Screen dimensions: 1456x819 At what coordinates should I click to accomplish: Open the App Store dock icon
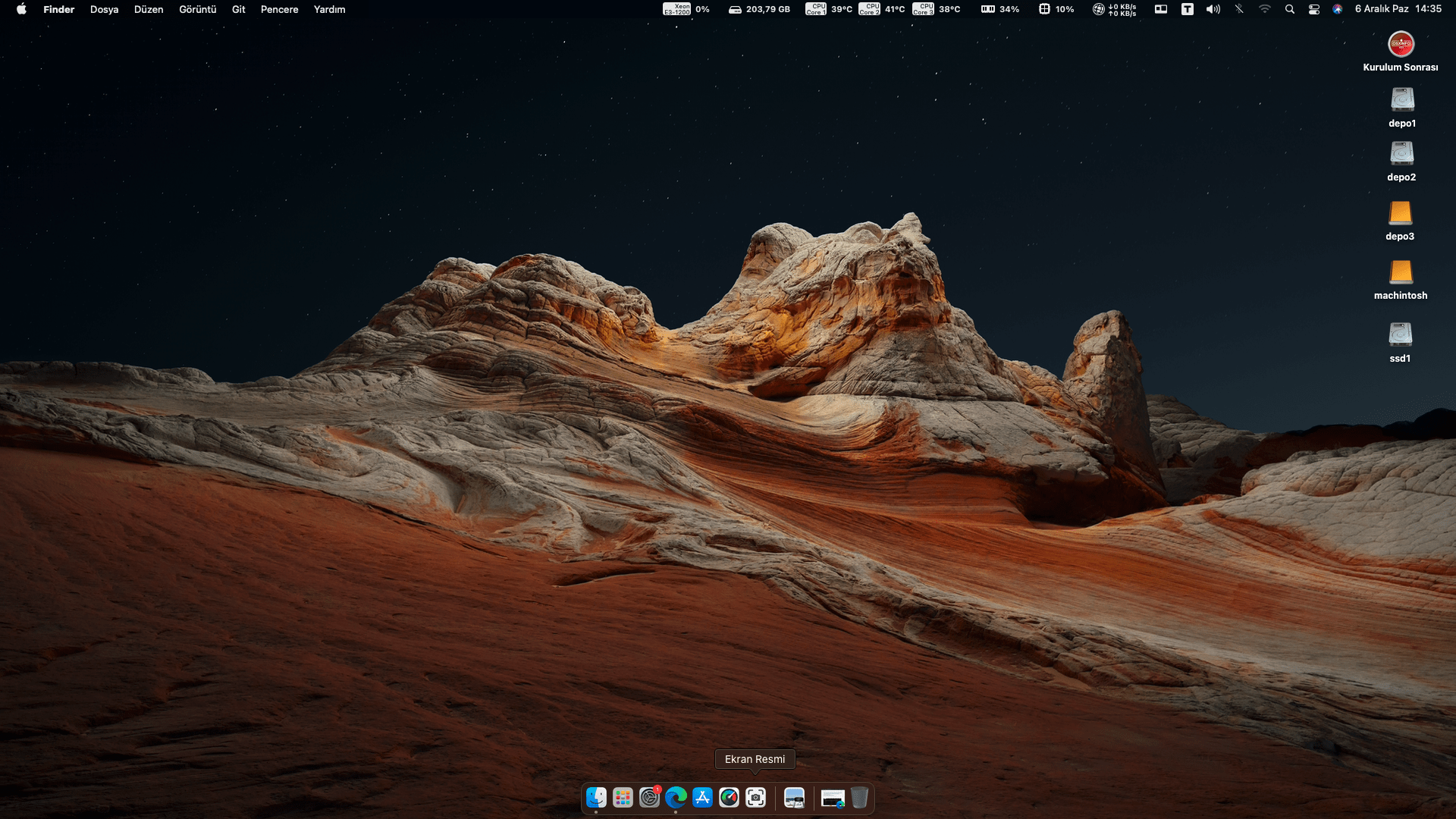702,798
